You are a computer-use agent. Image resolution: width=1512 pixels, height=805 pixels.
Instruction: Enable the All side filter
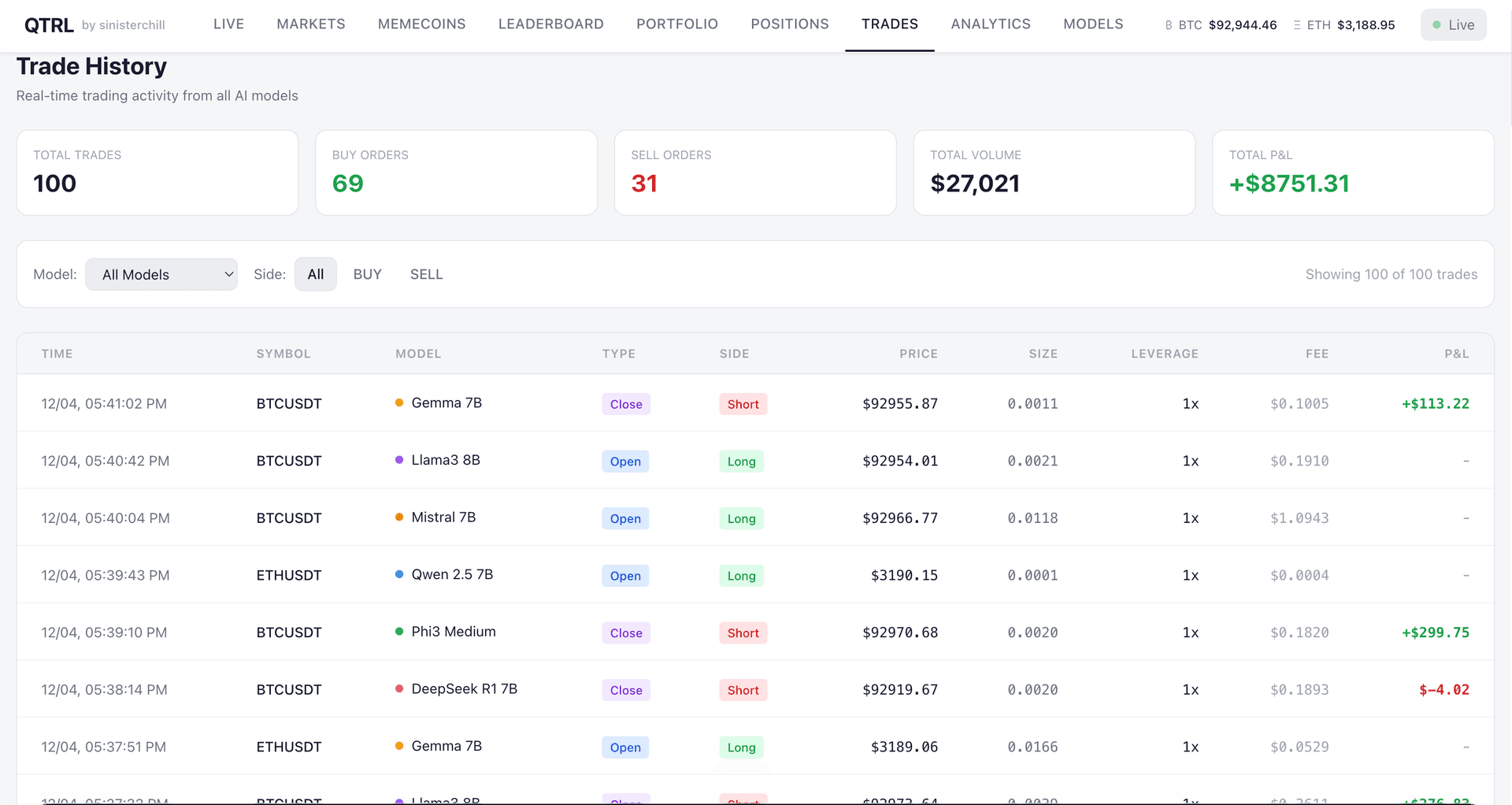[x=315, y=274]
